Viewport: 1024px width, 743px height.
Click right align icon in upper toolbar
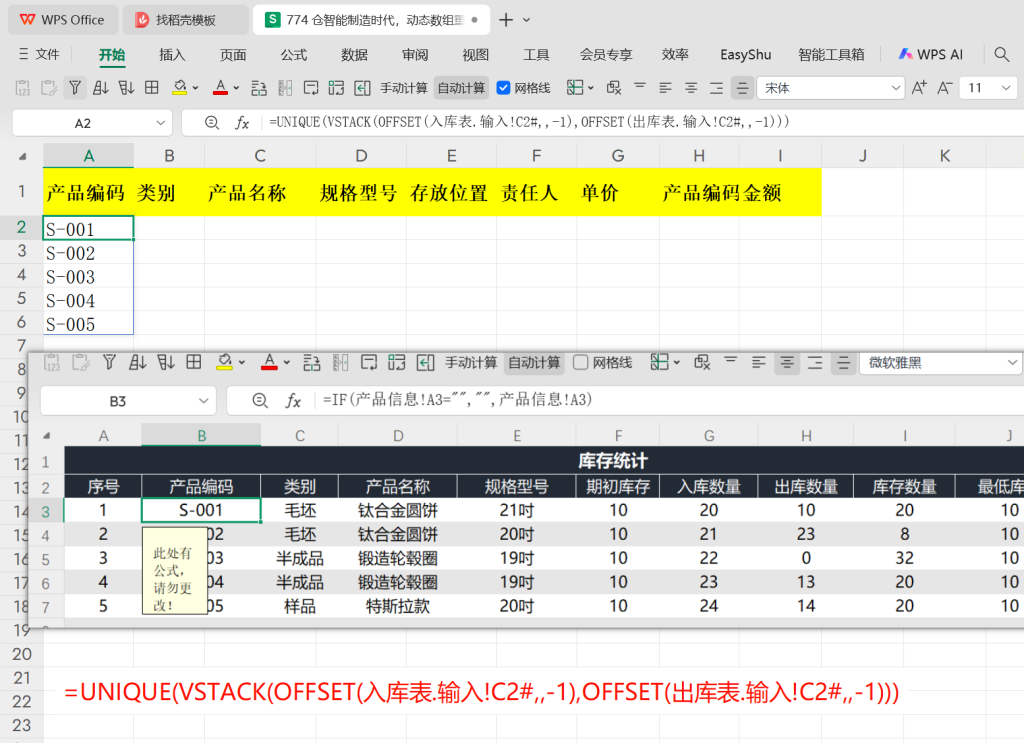click(716, 87)
